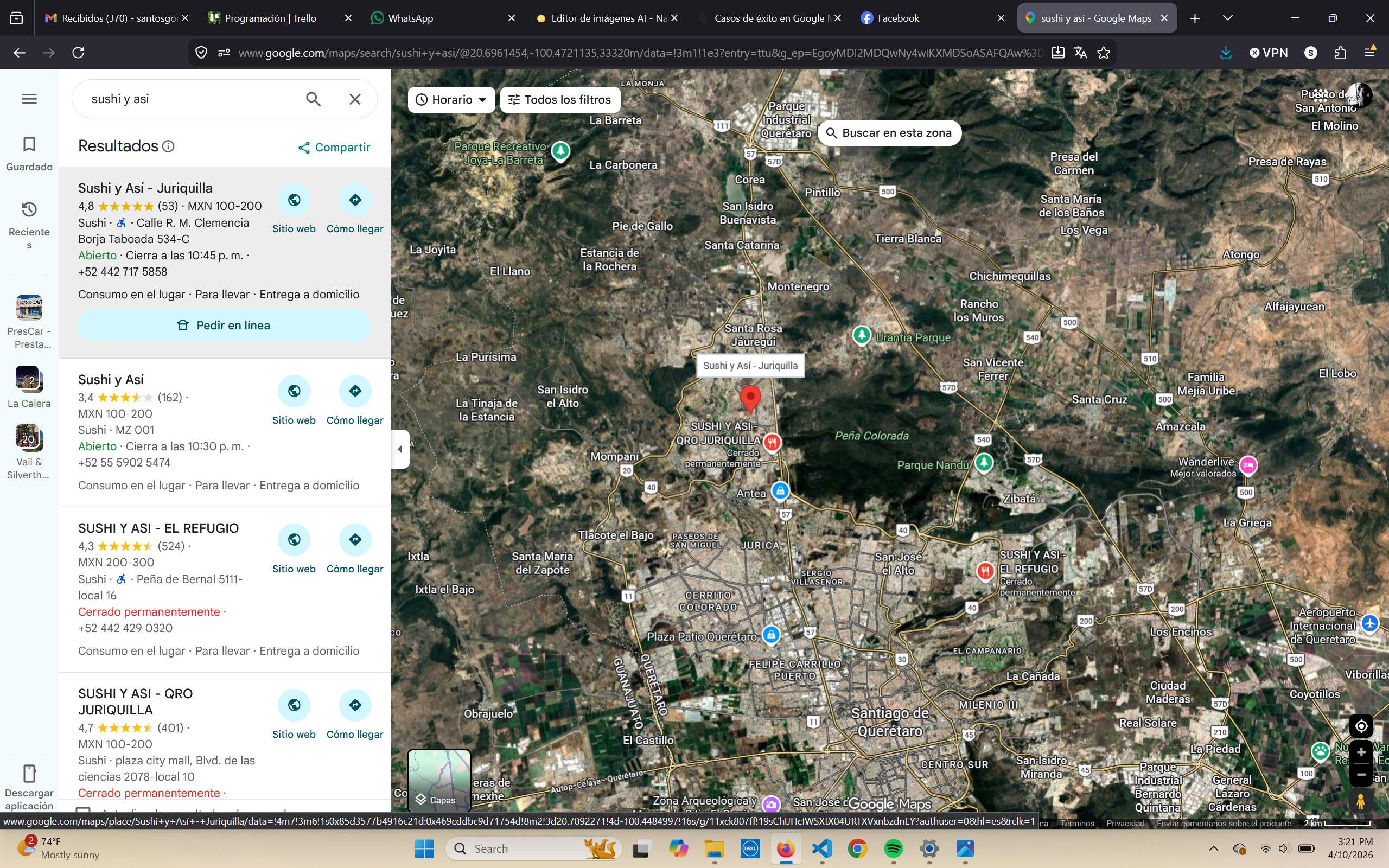Toggle the wildlife map overlay icon
Viewport: 1389px width, 868px height.
point(1321,751)
